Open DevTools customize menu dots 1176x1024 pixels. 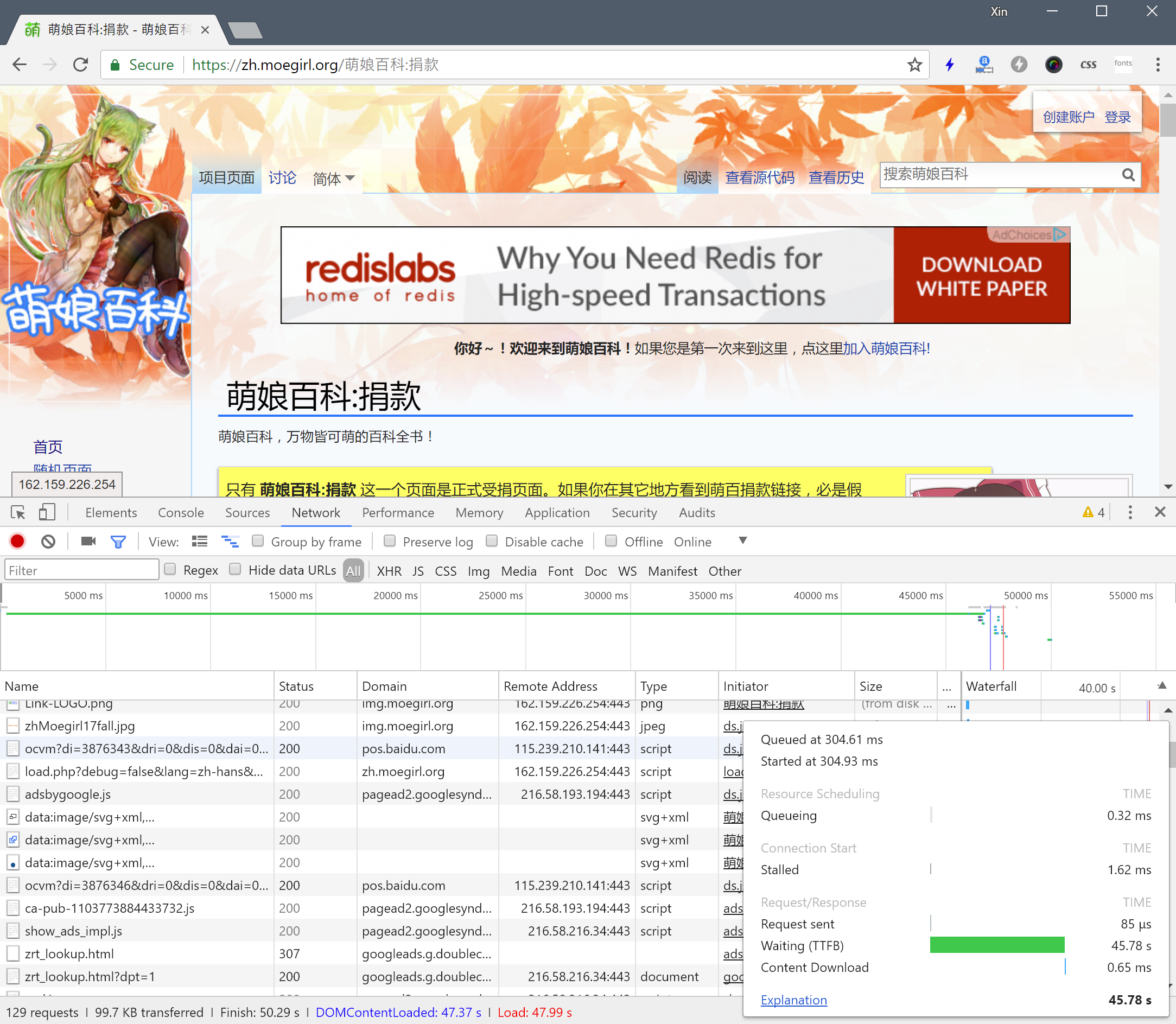[1130, 513]
